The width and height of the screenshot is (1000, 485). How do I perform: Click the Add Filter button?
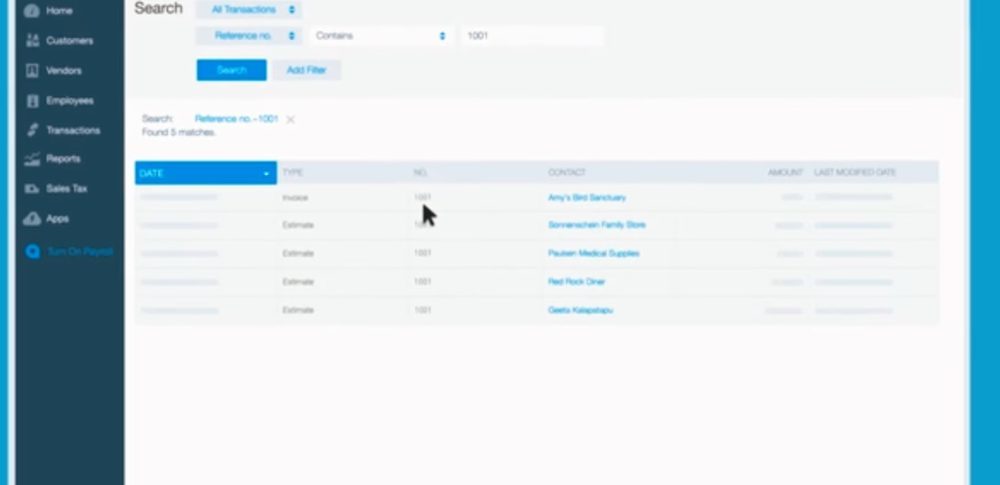307,70
